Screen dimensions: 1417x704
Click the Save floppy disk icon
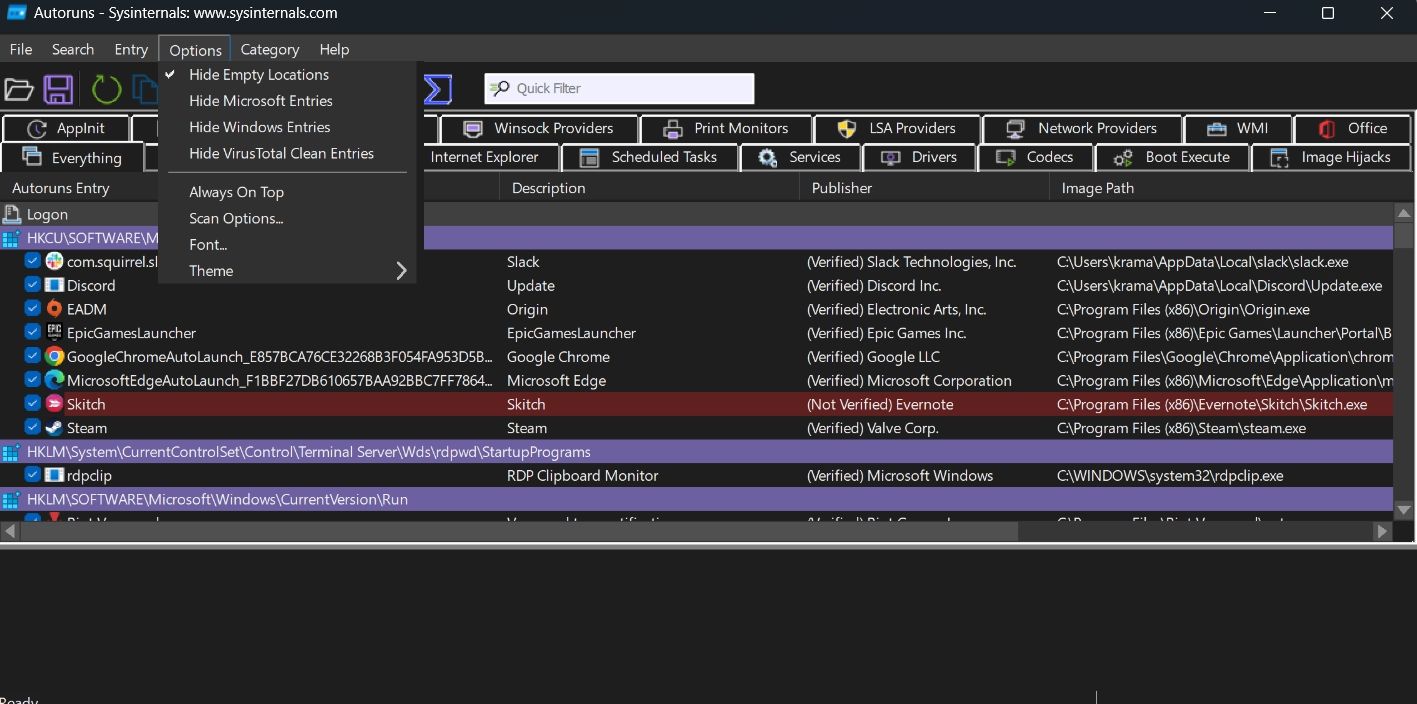pyautogui.click(x=57, y=89)
